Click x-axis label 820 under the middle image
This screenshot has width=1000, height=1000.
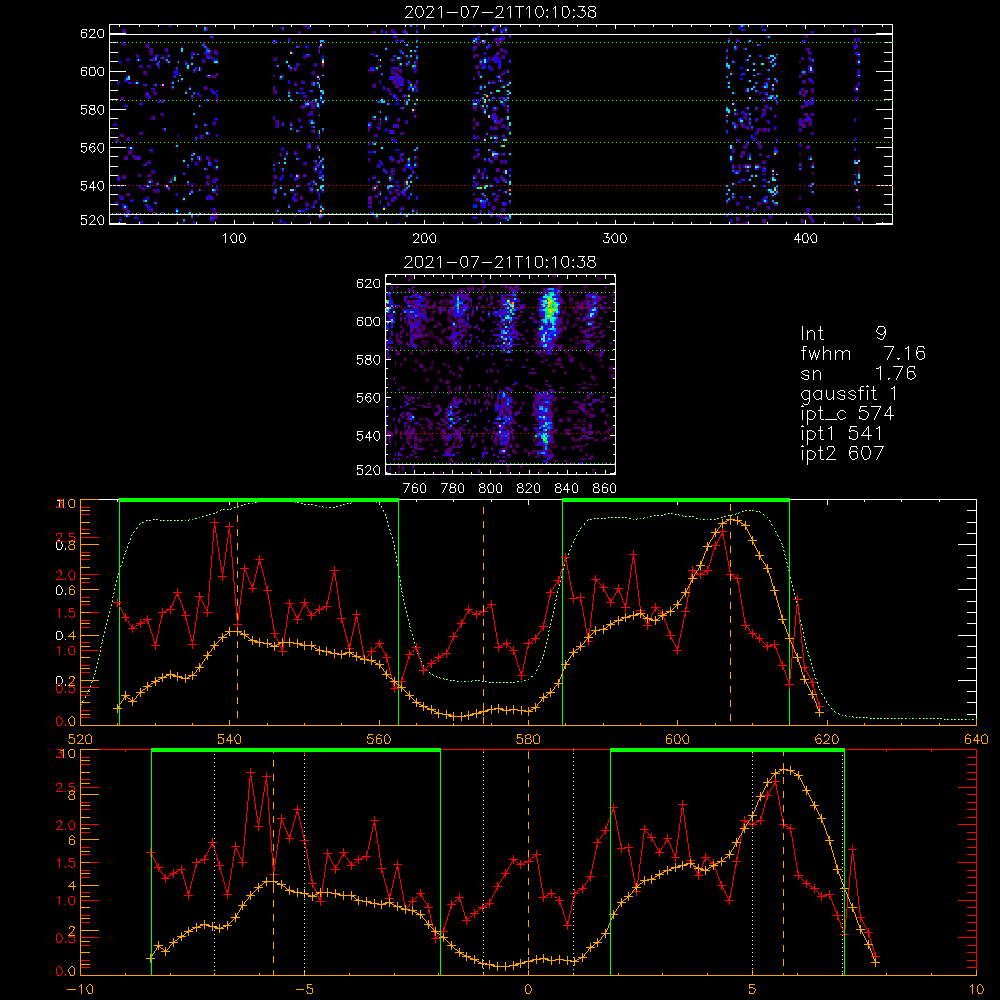(x=529, y=489)
